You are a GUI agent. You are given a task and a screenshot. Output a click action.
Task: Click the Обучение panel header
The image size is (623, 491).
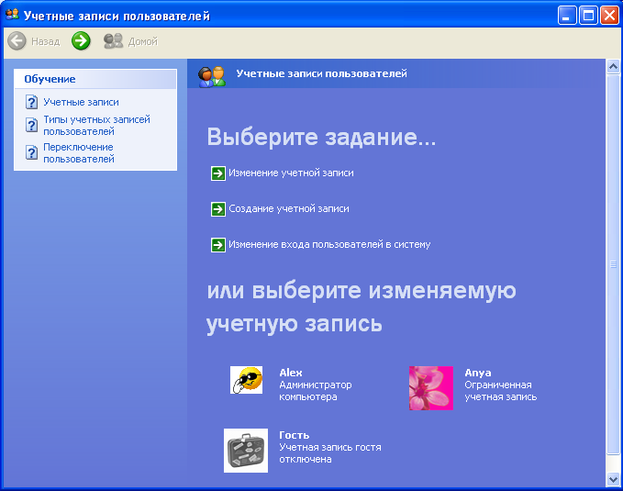point(95,79)
